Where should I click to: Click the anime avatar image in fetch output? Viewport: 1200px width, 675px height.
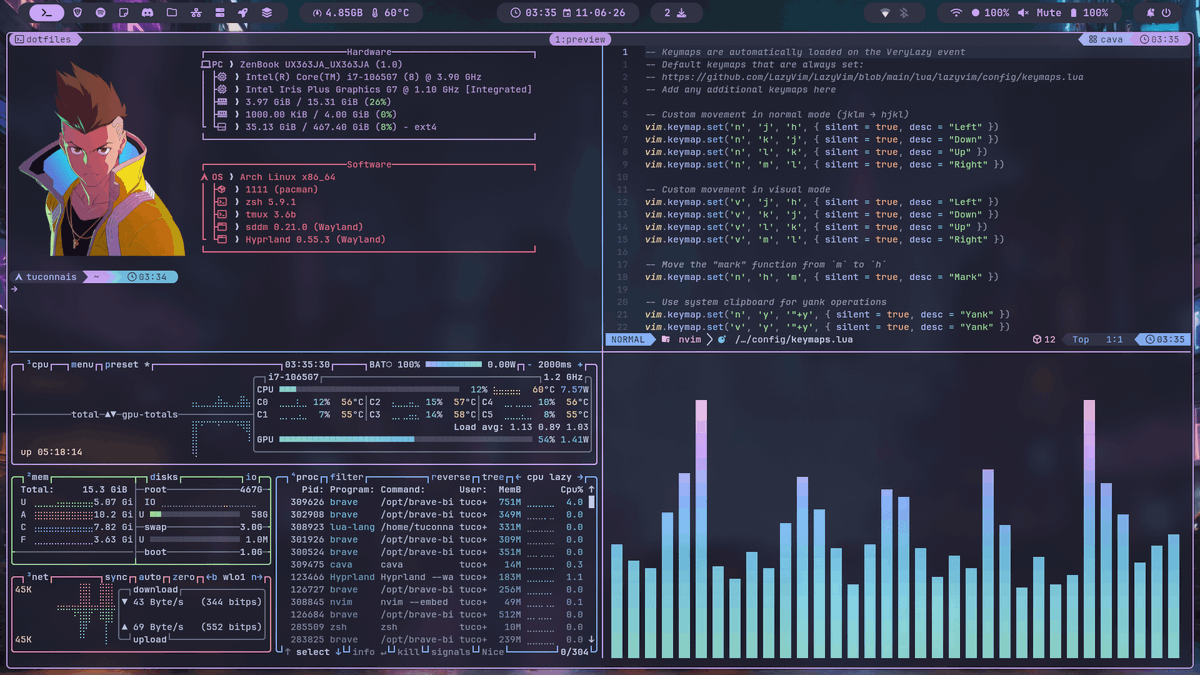click(102, 160)
